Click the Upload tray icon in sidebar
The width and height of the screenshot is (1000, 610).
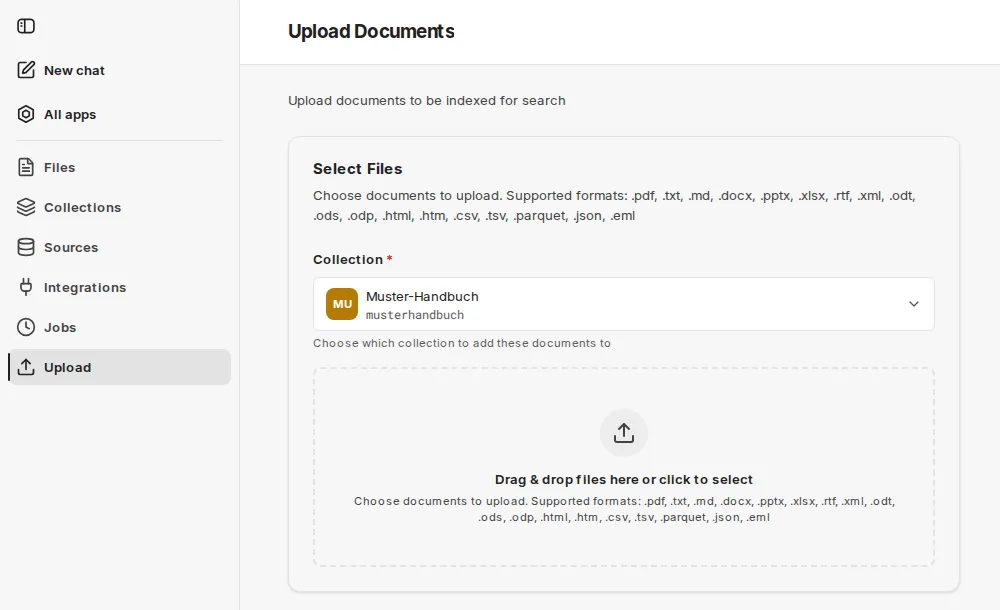click(26, 367)
